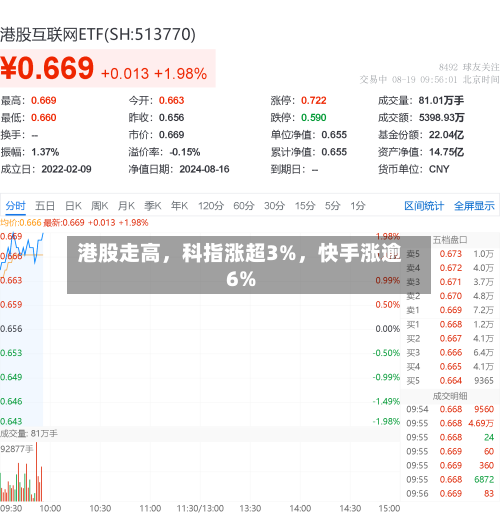Viewport: 500px width, 531px height.
Task: Switch to the 分时 chart tab
Action: (x=16, y=206)
